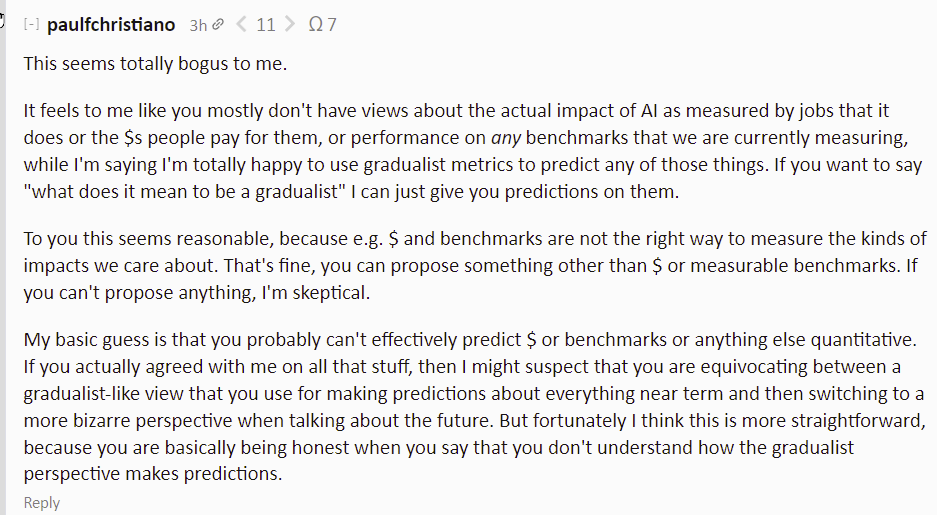Open the 3h timestamp permalink

point(198,25)
